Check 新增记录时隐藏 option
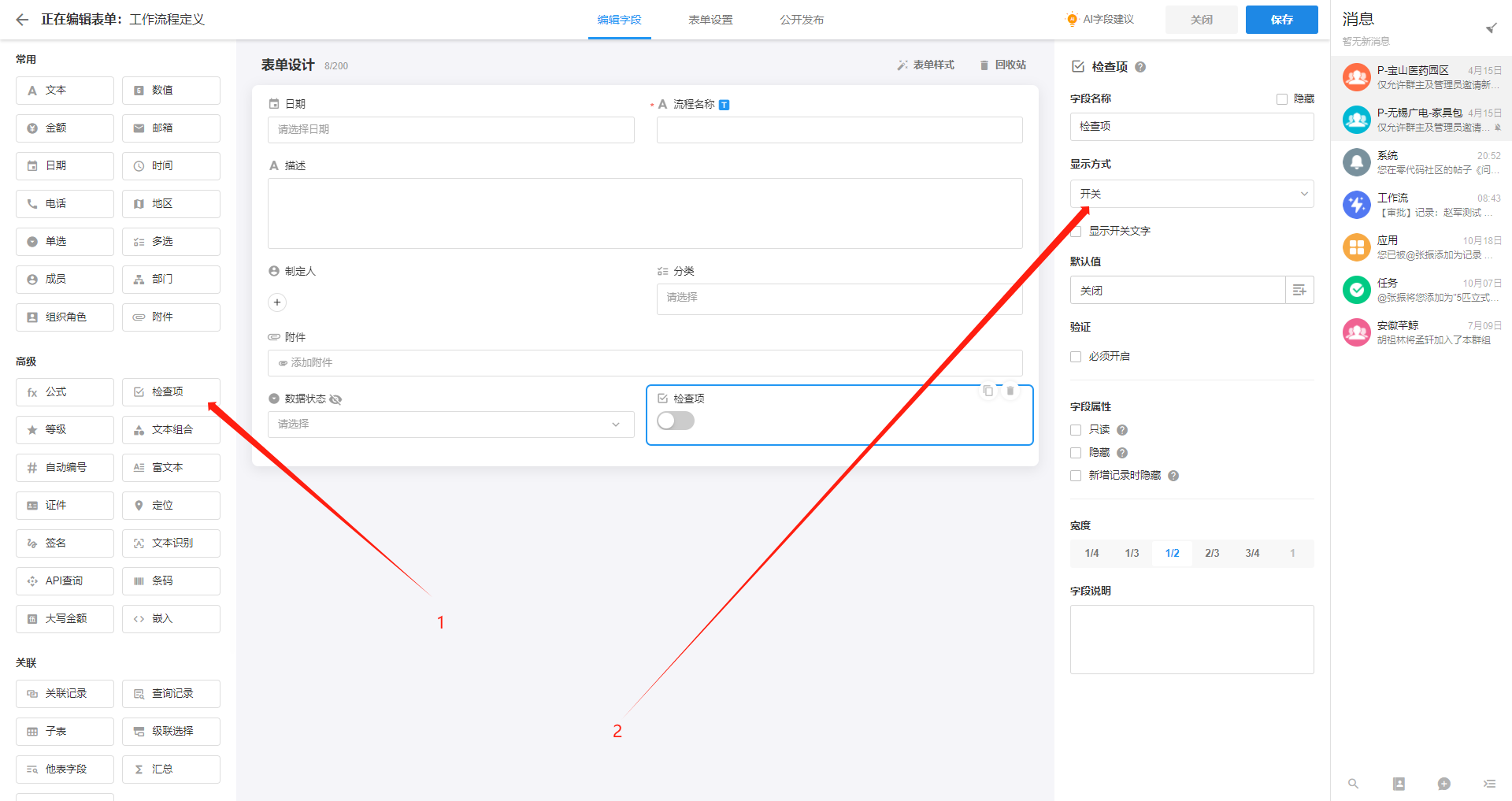The image size is (1512, 801). pyautogui.click(x=1076, y=476)
